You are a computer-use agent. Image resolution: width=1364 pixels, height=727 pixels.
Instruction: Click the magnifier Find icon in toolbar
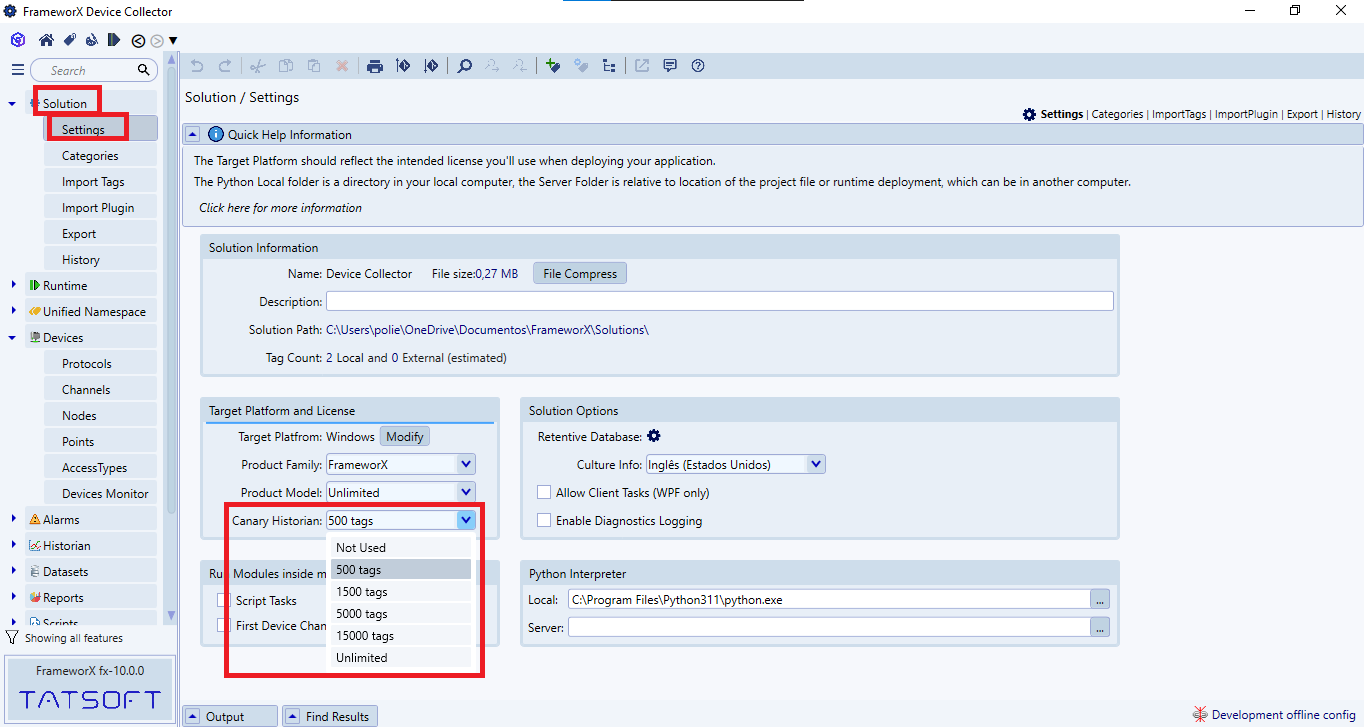click(465, 66)
